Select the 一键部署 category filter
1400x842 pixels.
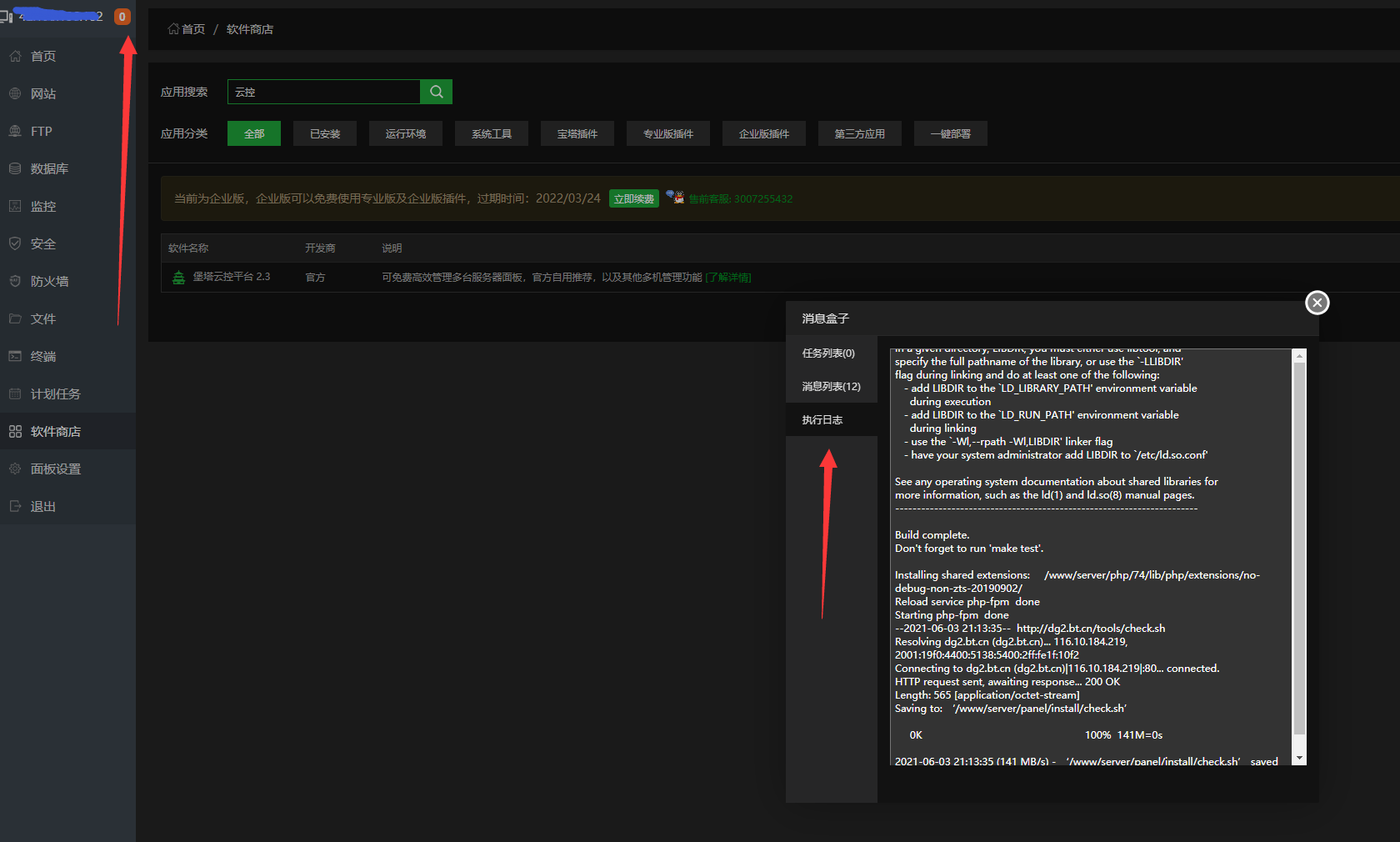(x=951, y=133)
